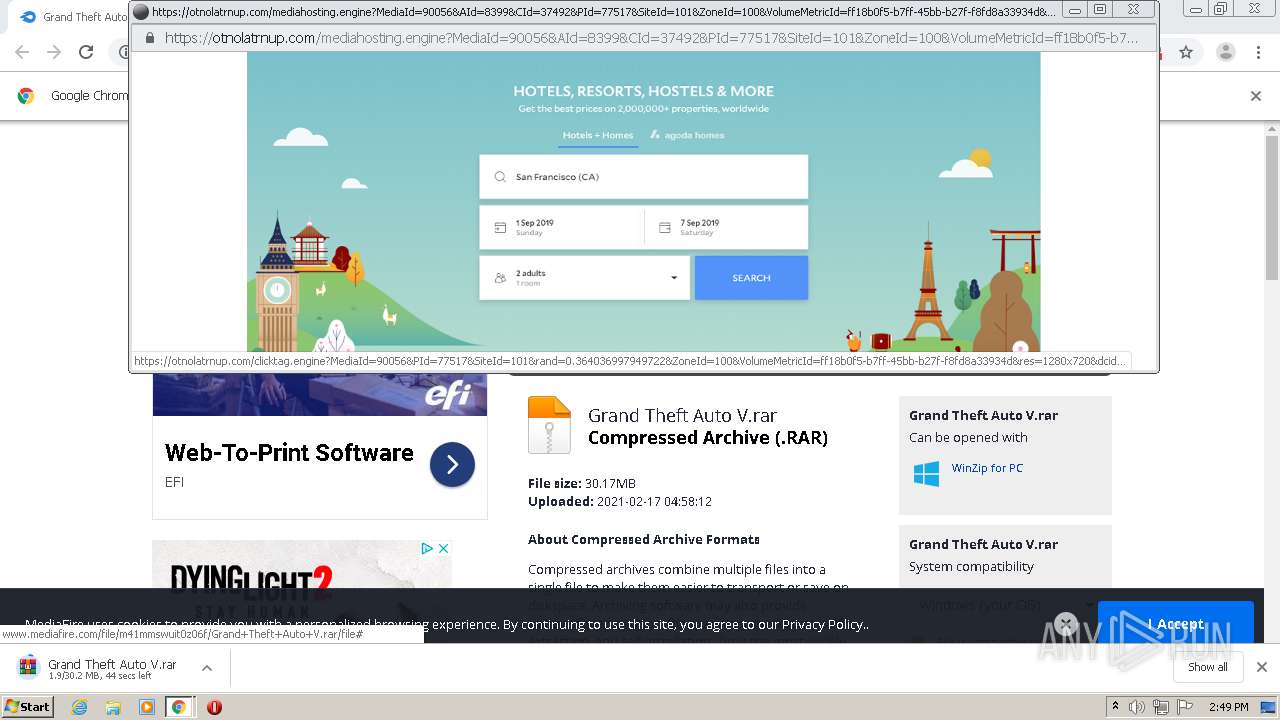Edit the San Francisco (CA) destination field
This screenshot has width=1280, height=720.
point(643,177)
